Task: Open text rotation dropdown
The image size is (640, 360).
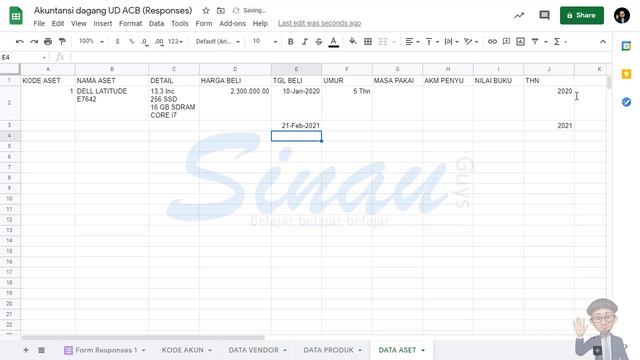Action: 471,42
